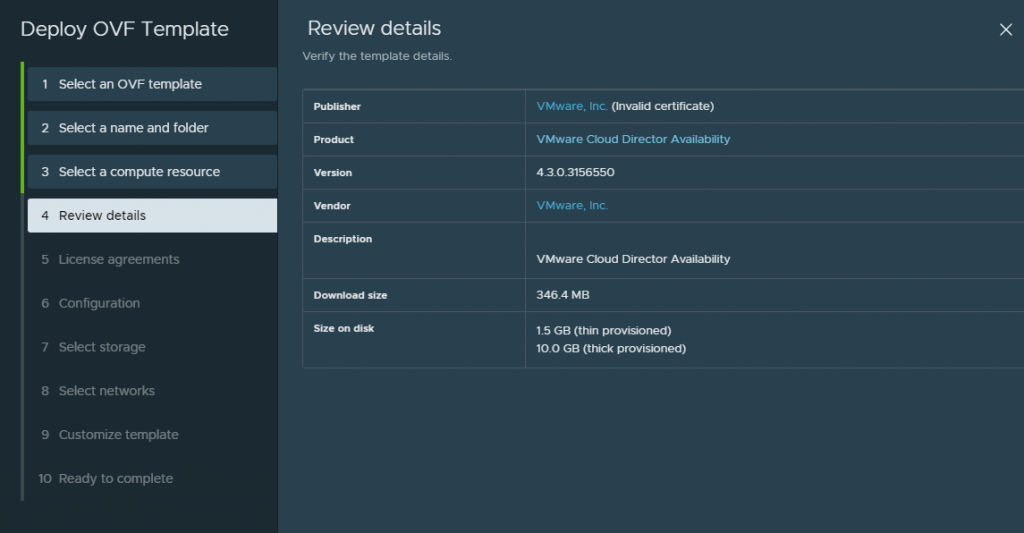Go to step 1 Select an OVF template
Screen dimensions: 1024x533
(152, 84)
